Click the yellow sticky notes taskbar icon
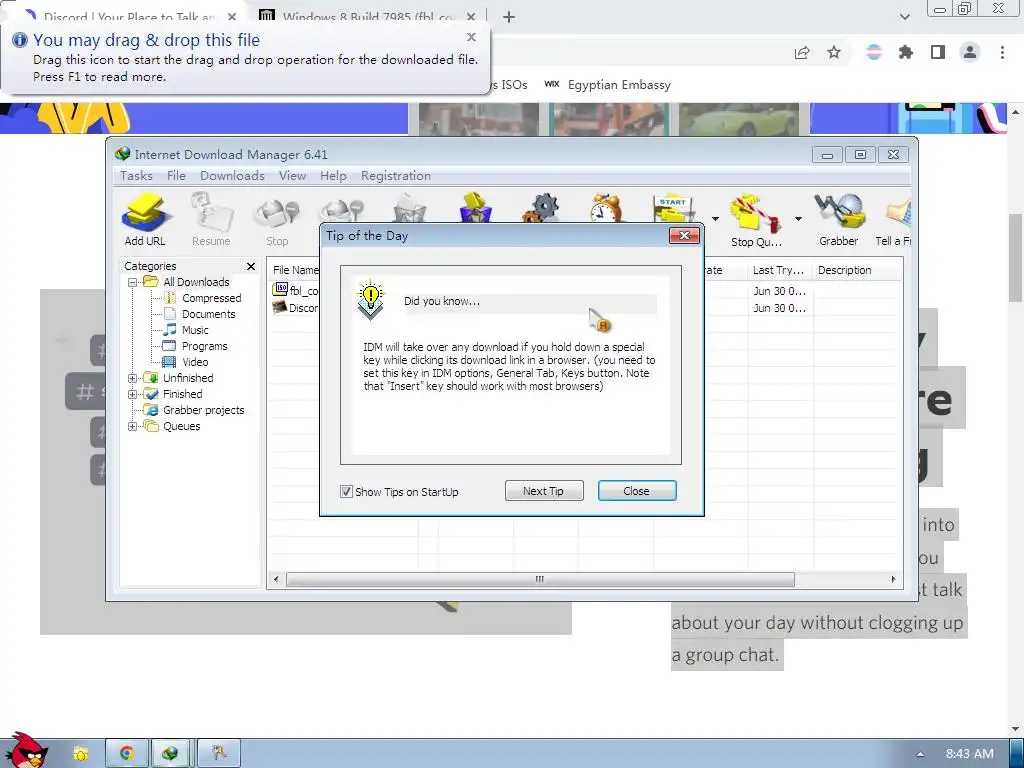The height and width of the screenshot is (768, 1024). (81, 754)
